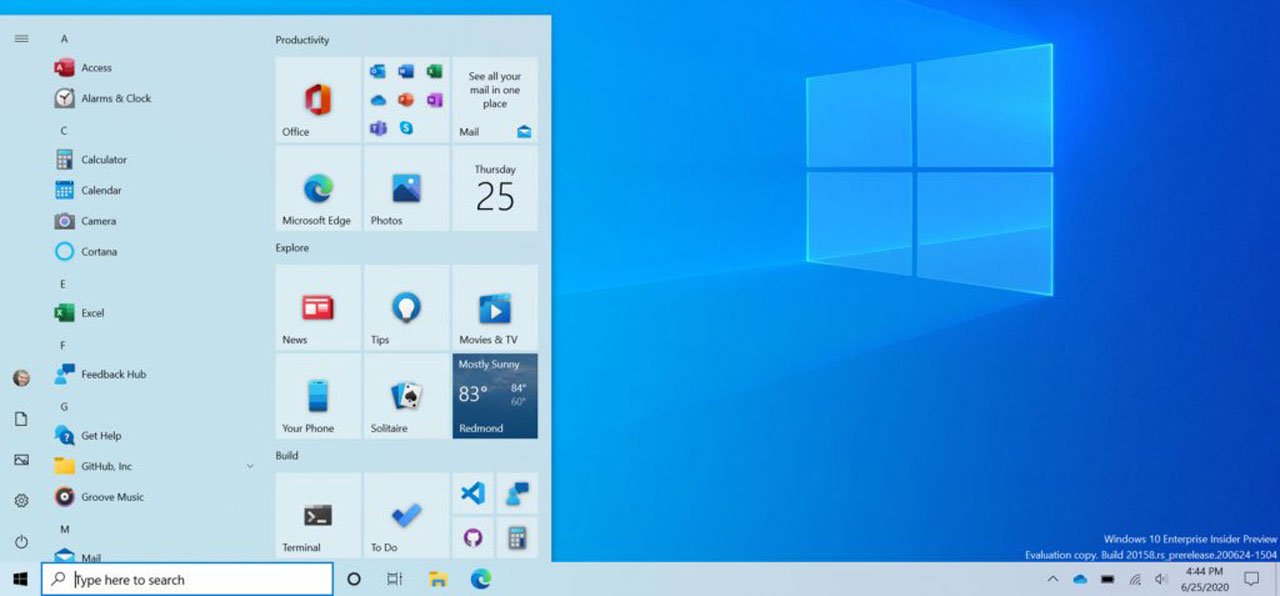The height and width of the screenshot is (596, 1280).
Task: Open GitHub small tile in Build group
Action: 473,538
